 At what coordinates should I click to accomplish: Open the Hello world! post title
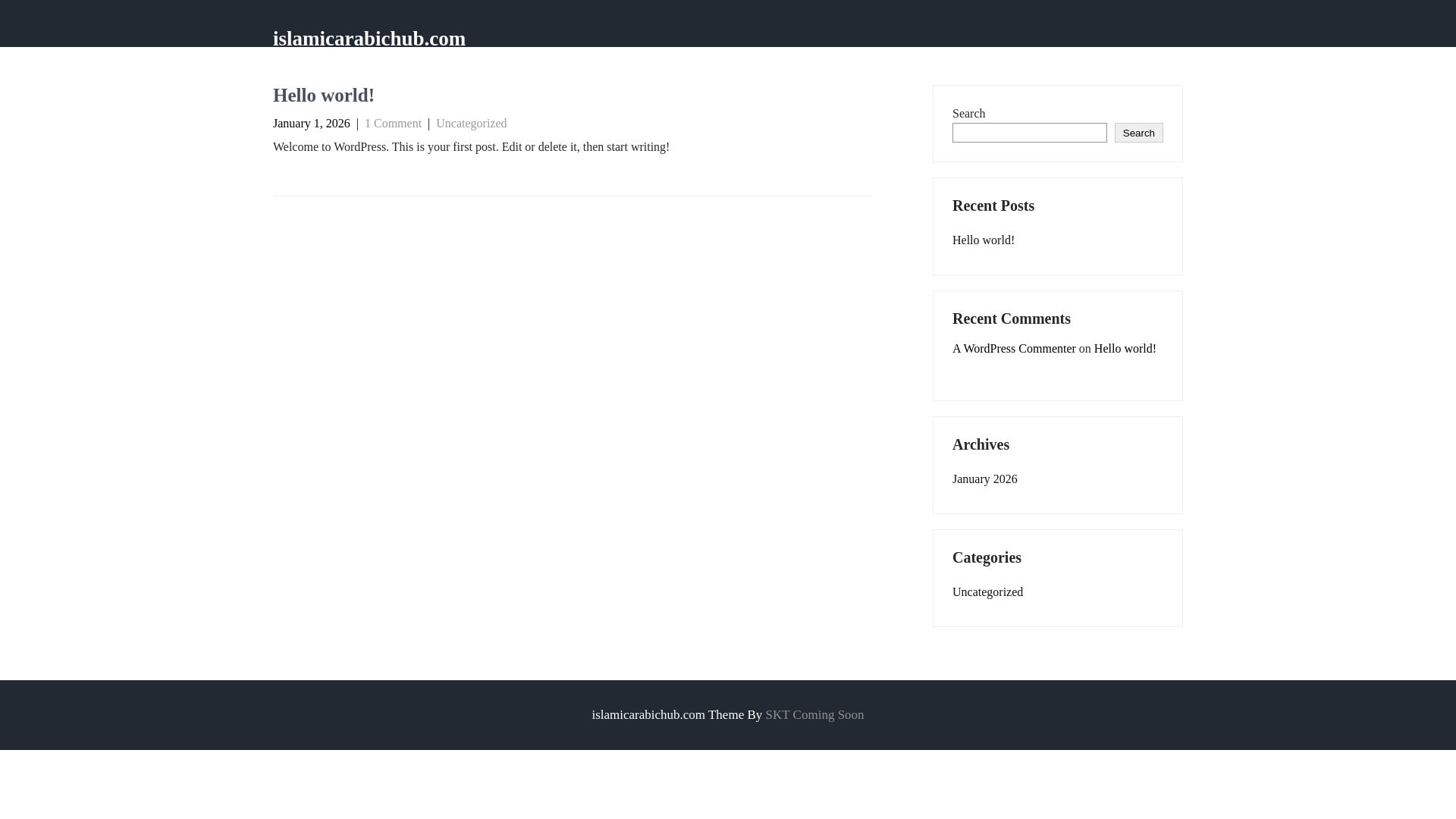[323, 96]
